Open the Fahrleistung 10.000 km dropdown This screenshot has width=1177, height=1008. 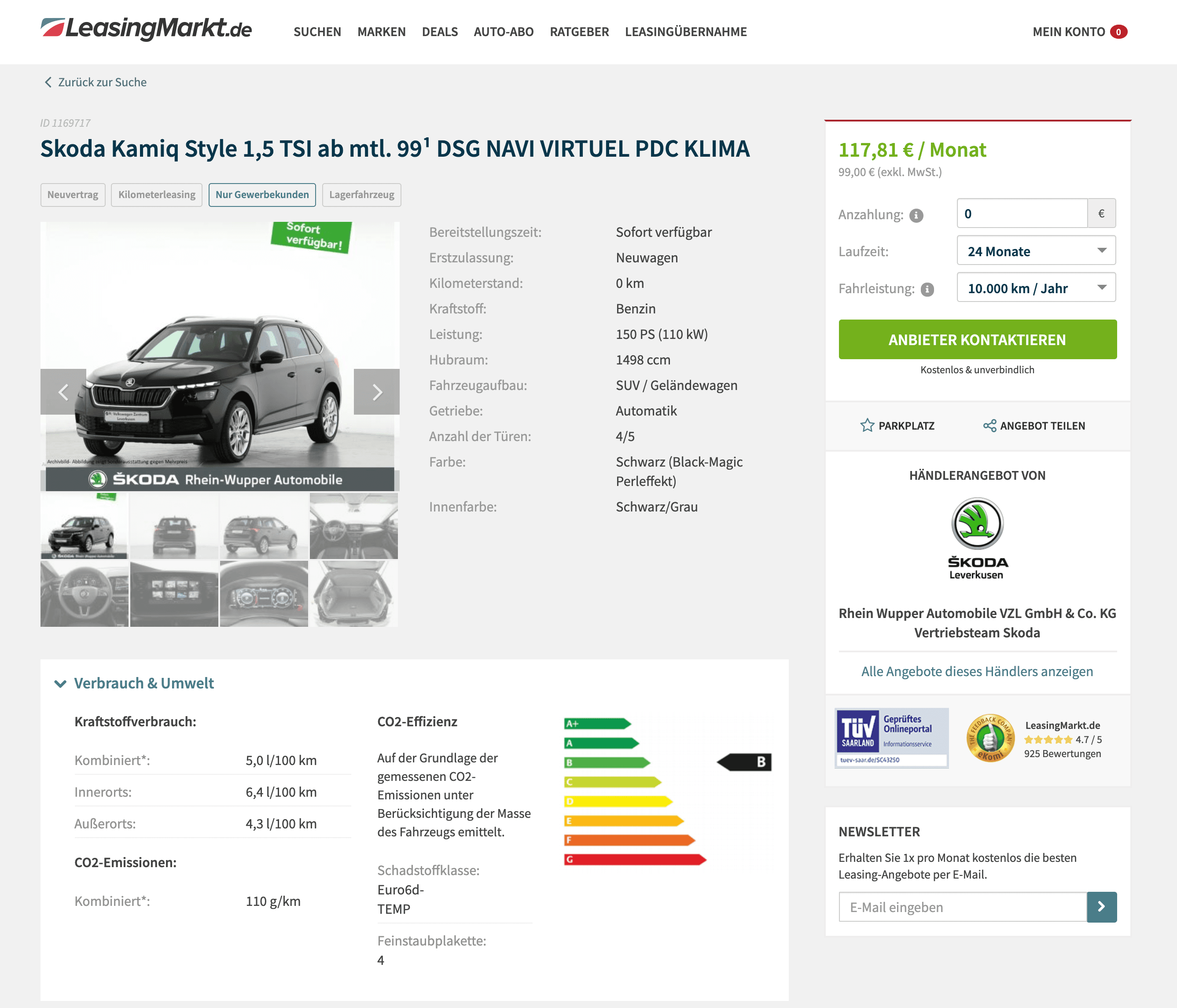[1036, 287]
